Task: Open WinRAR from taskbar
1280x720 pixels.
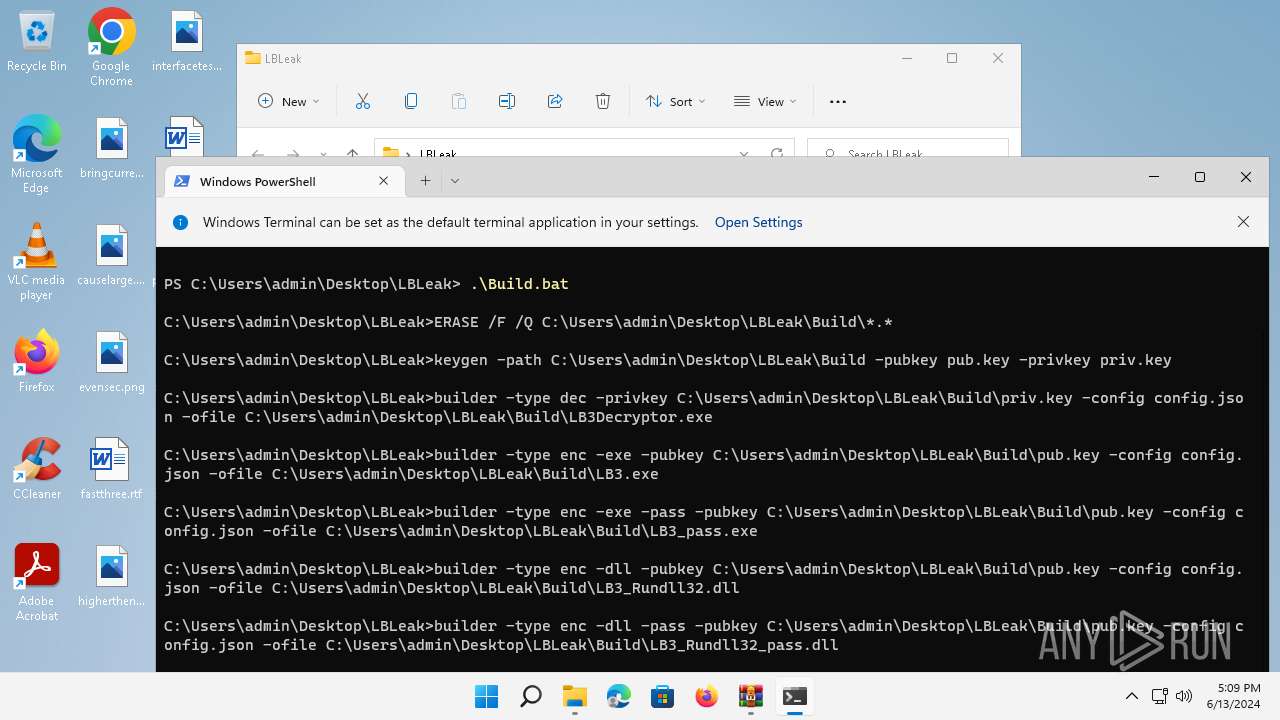Action: 750,696
